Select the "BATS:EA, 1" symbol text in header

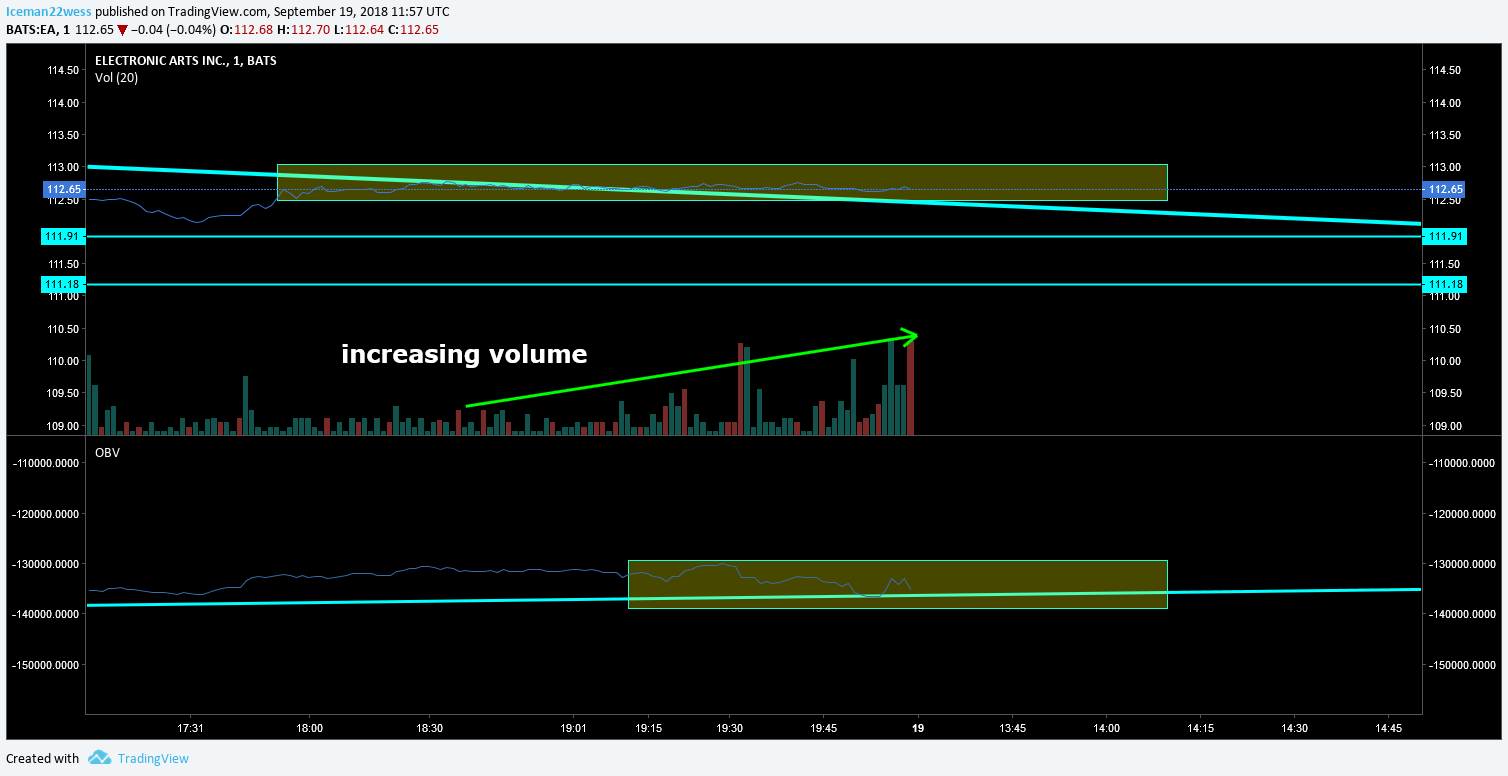[x=36, y=30]
